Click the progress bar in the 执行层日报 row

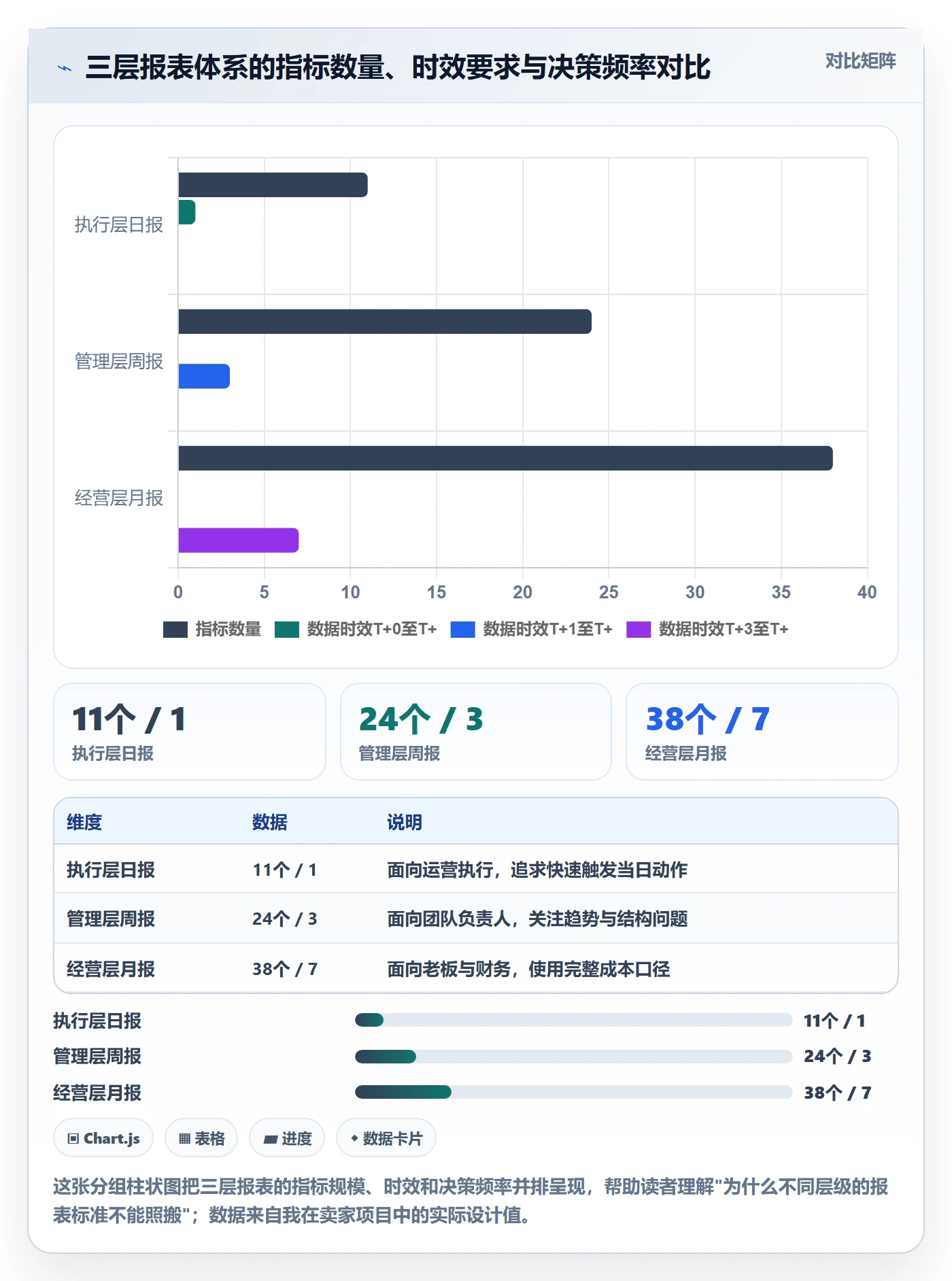[x=574, y=1020]
